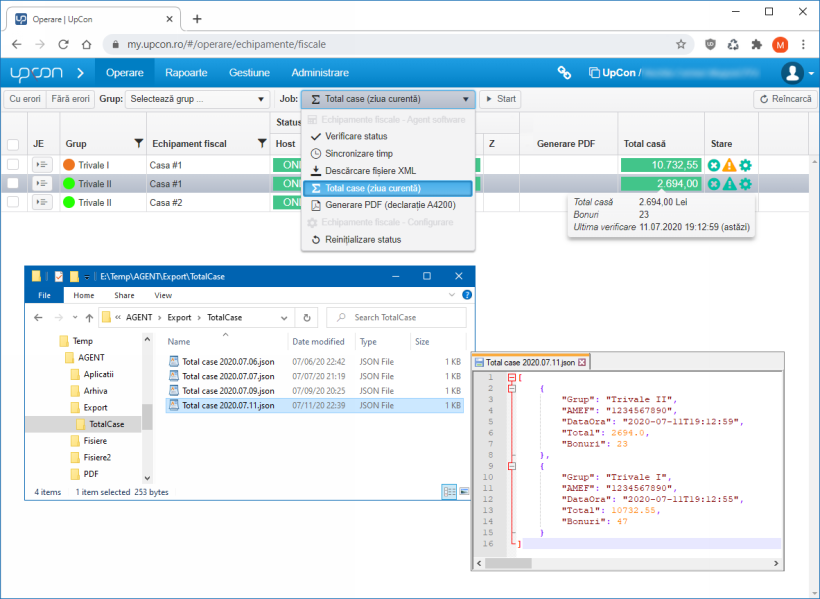Select Reinițializare status menu item
Image resolution: width=820 pixels, height=599 pixels.
pyautogui.click(x=388, y=240)
